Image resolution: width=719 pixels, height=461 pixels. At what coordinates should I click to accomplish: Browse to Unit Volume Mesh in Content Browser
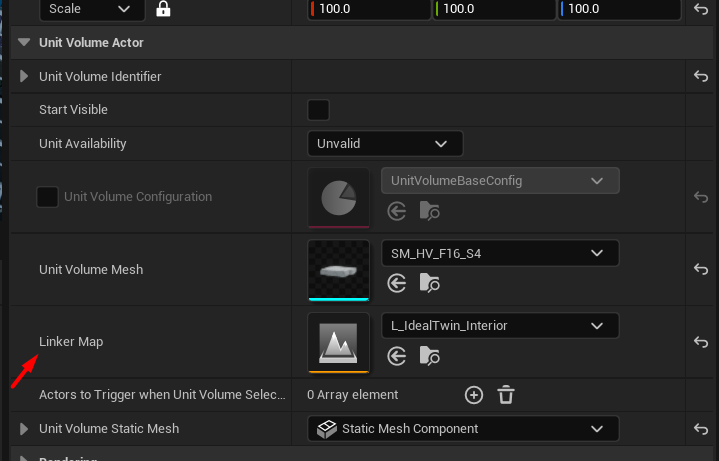[x=430, y=283]
